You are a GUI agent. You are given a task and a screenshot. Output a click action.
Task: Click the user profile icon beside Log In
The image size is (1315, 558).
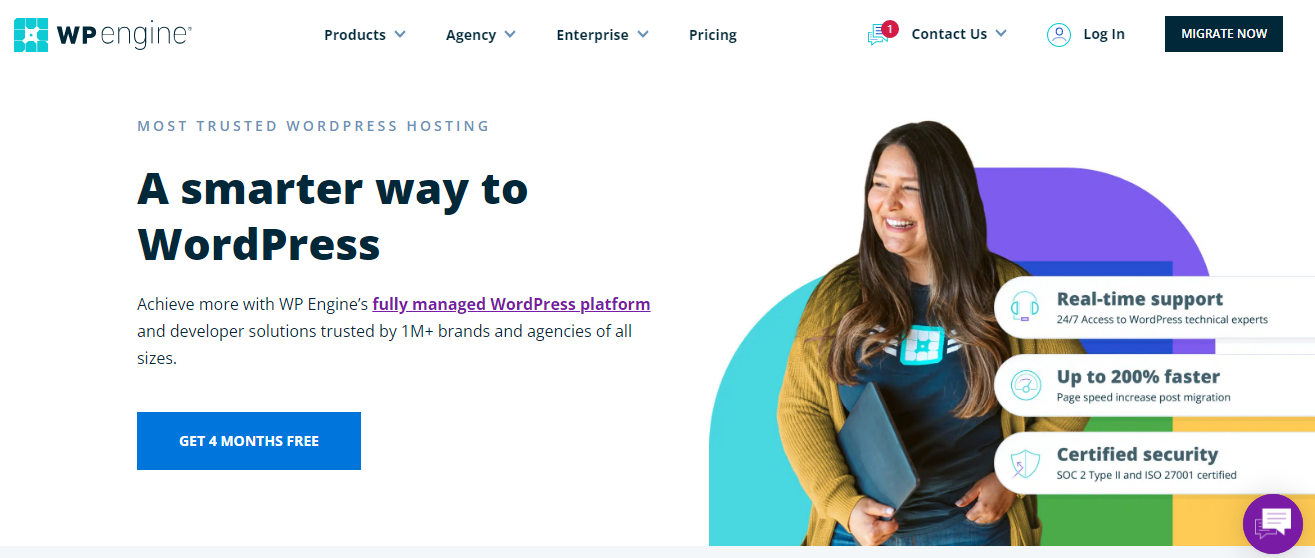coord(1059,34)
